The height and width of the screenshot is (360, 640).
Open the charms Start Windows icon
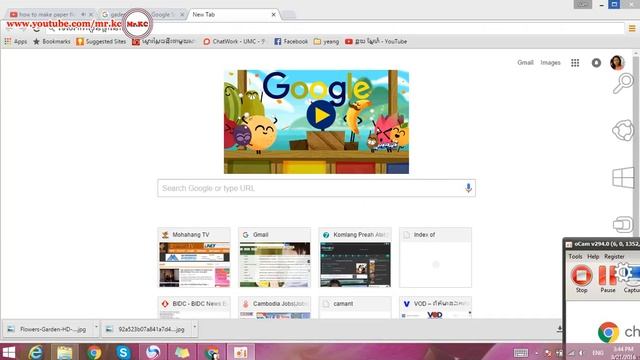623,178
